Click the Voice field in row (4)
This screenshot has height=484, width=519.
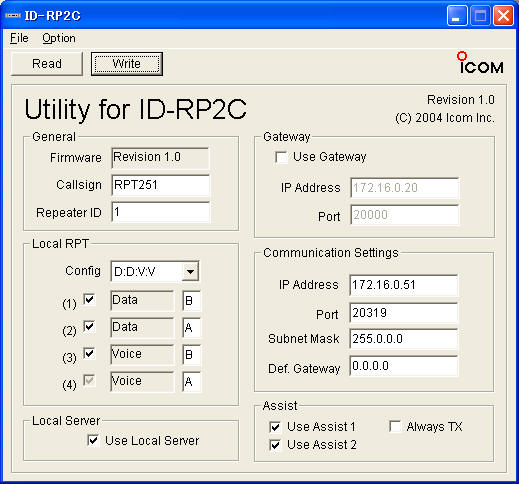(x=142, y=381)
